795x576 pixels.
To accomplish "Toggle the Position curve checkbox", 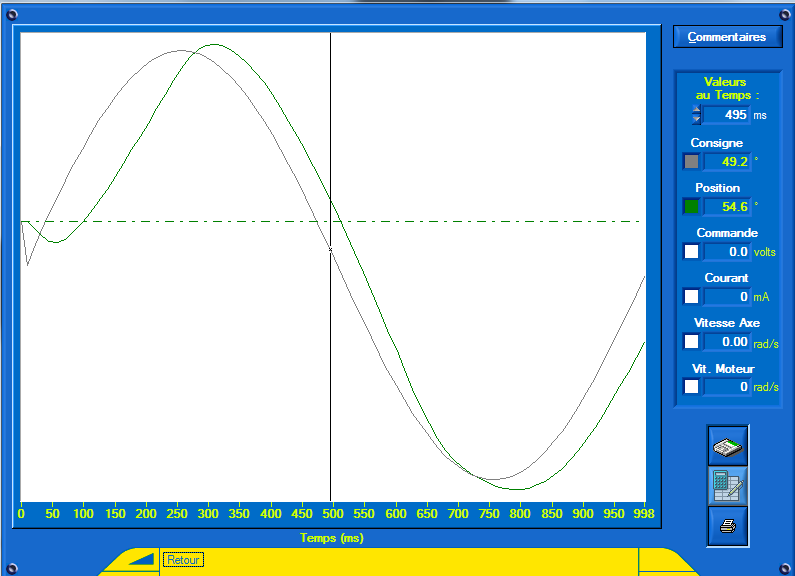I will [x=691, y=207].
